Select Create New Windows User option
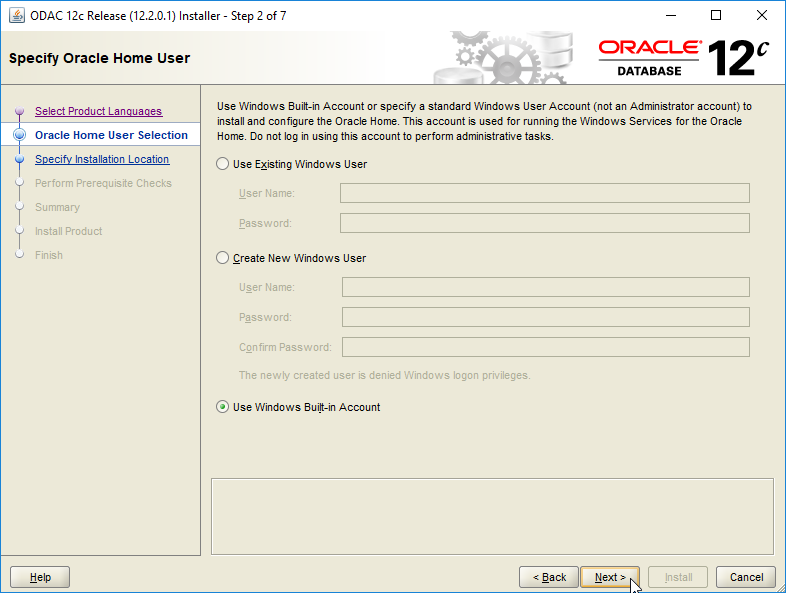Viewport: 786px width, 593px height. pyautogui.click(x=223, y=258)
